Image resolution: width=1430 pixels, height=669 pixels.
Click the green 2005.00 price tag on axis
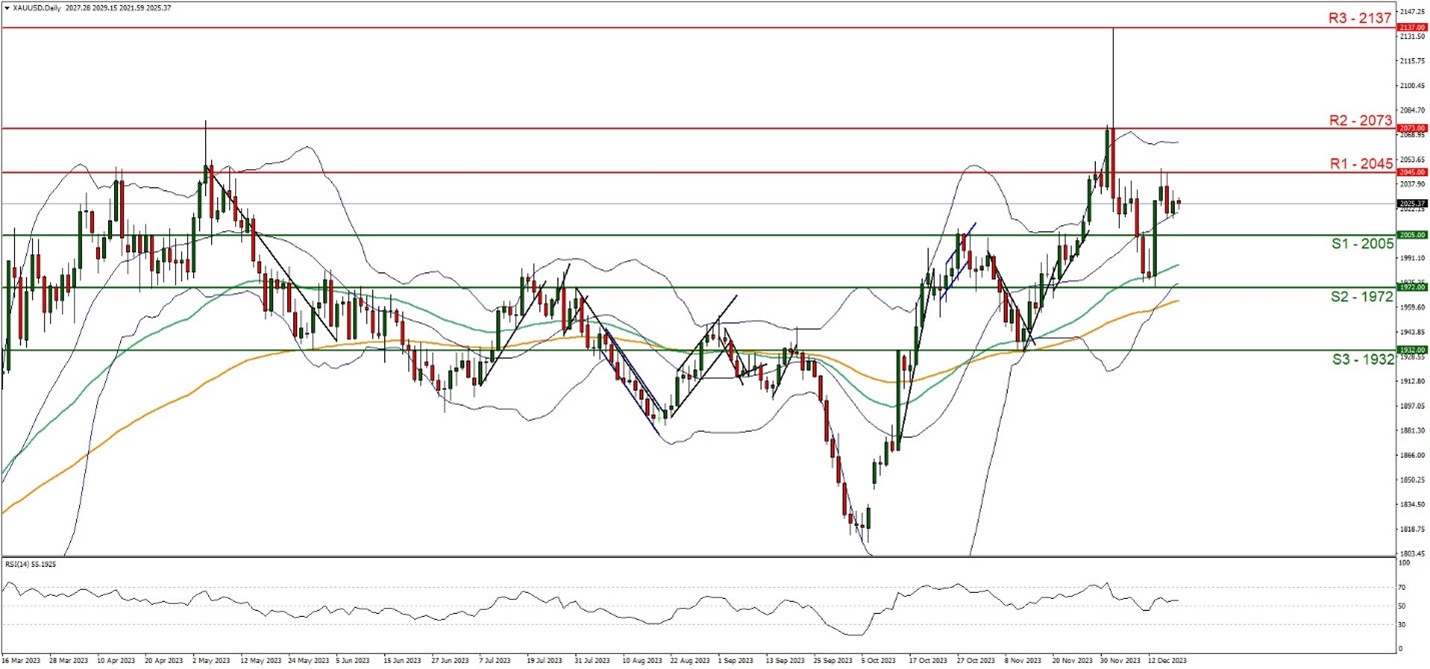[1411, 235]
